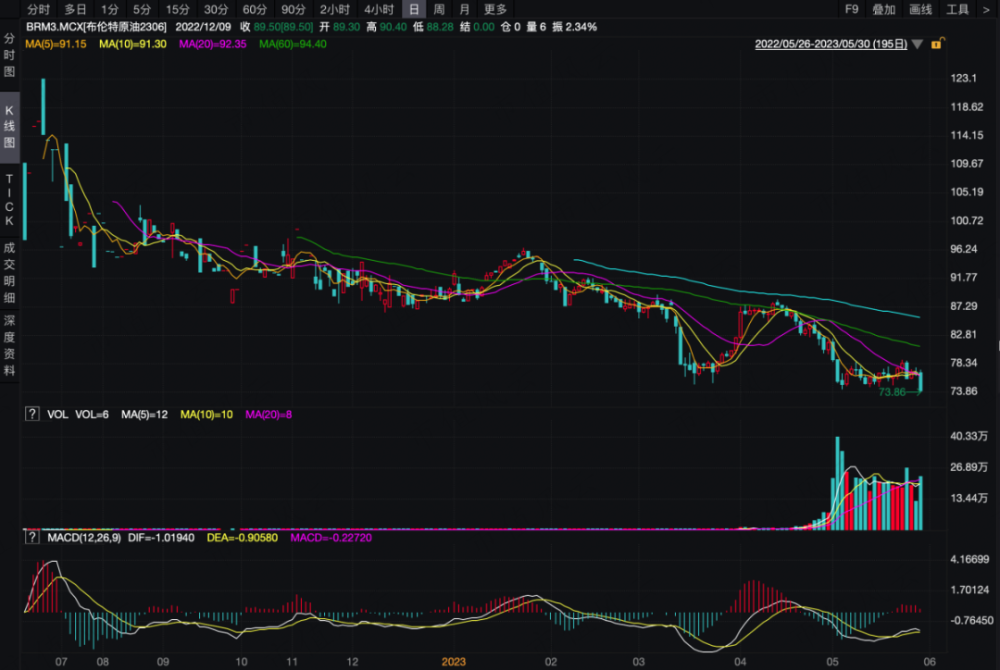Image resolution: width=1000 pixels, height=670 pixels.
Task: Select the 15分 minute interval
Action: (x=177, y=9)
